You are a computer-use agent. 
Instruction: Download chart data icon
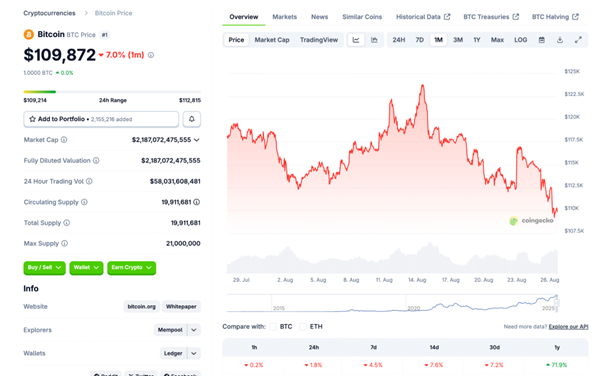(560, 40)
